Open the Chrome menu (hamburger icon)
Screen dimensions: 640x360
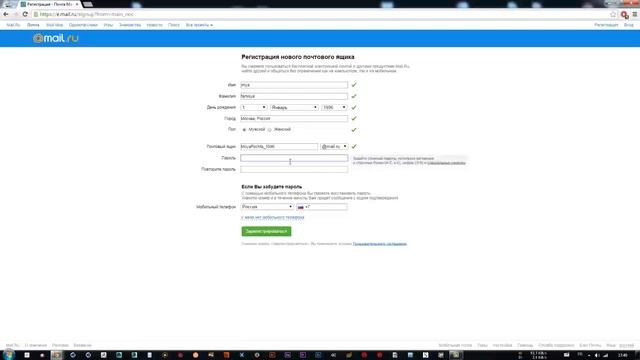click(x=635, y=14)
